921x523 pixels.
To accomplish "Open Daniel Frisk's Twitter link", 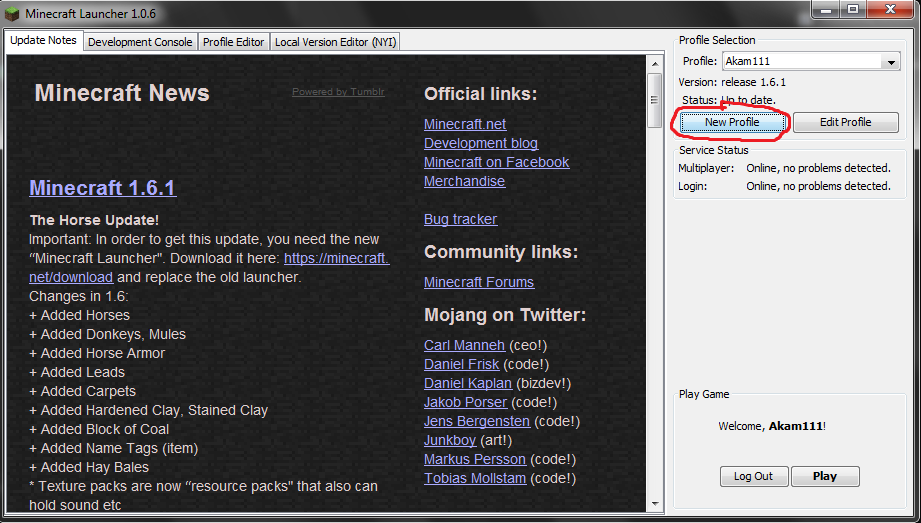I will tap(462, 364).
